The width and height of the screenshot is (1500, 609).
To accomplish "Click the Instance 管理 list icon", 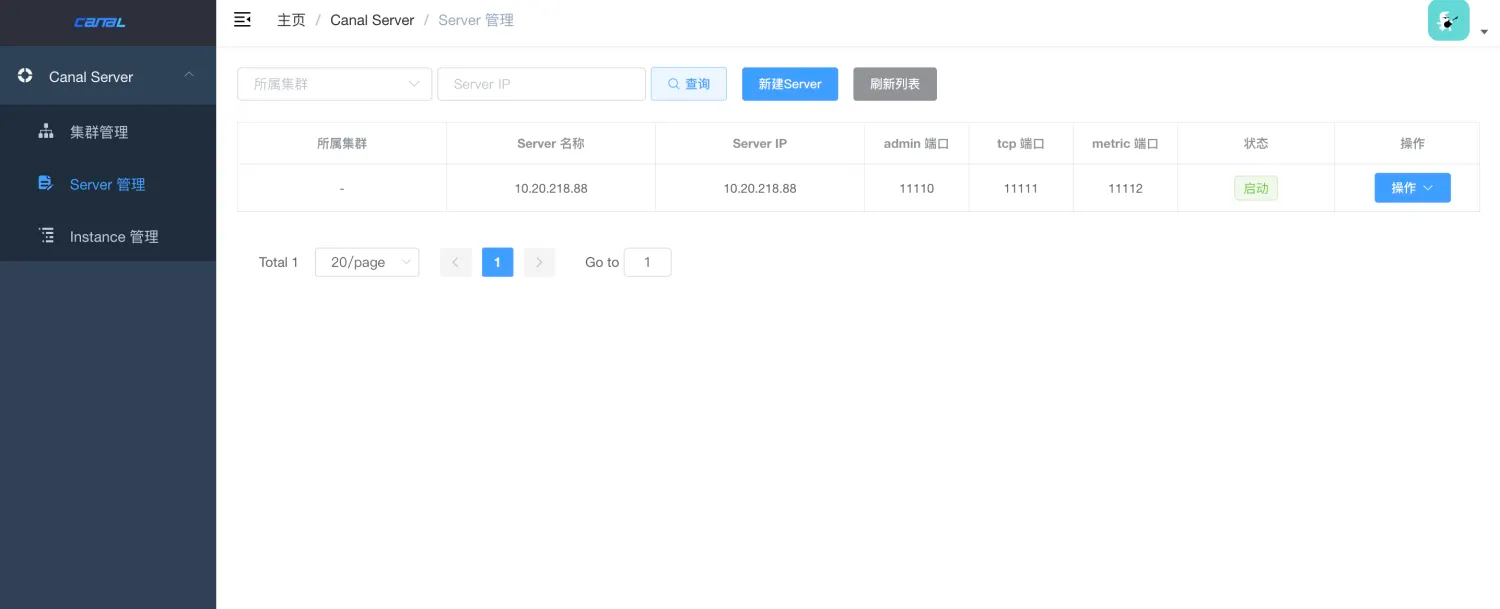I will point(46,236).
